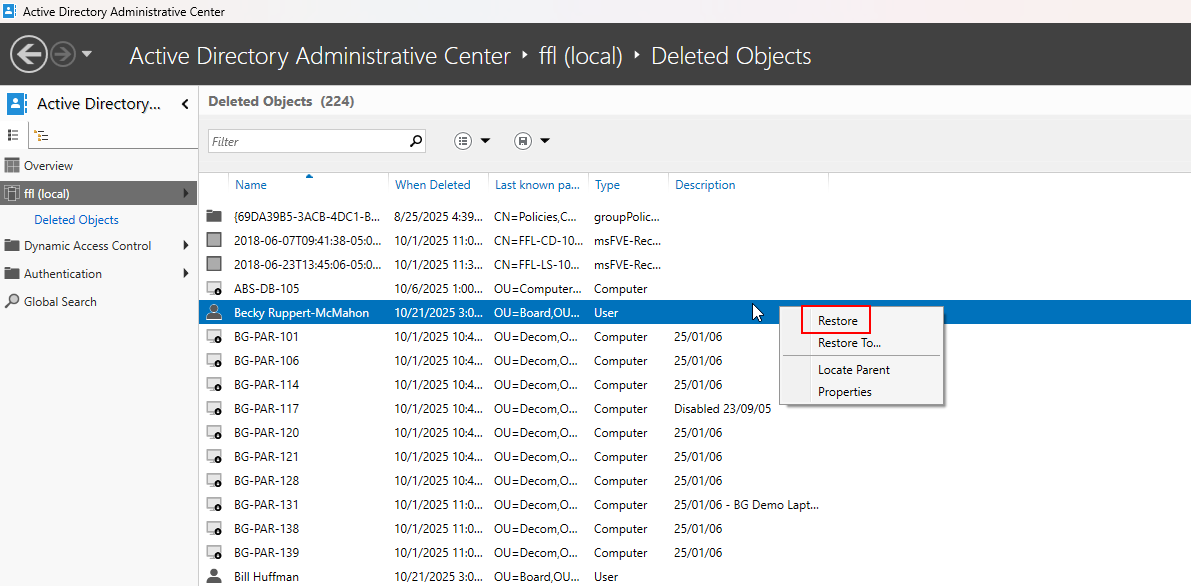This screenshot has width=1191, height=586.
Task: Choose Restore To... from context menu
Action: click(x=849, y=344)
